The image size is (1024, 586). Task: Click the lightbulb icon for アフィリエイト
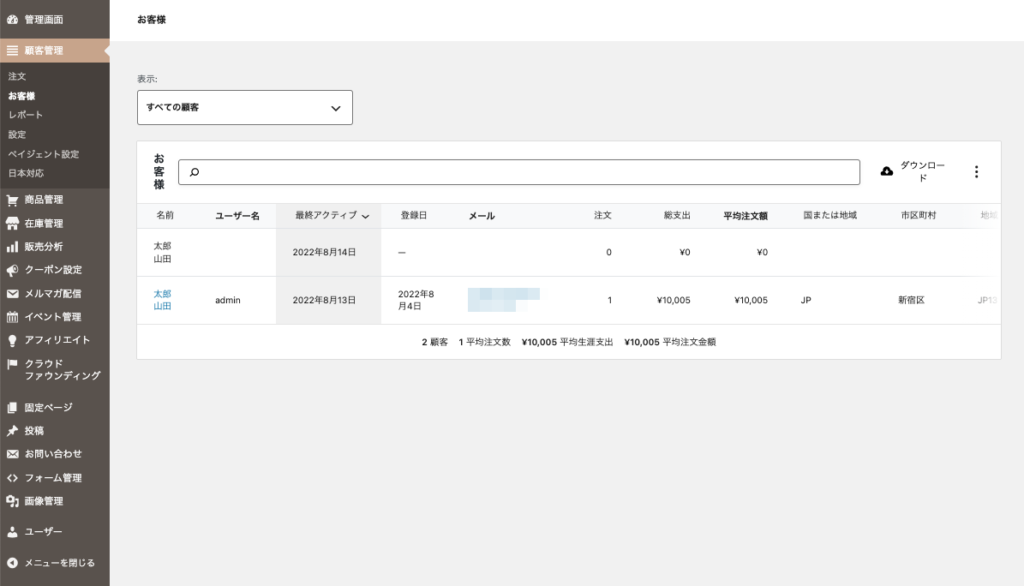[x=13, y=340]
